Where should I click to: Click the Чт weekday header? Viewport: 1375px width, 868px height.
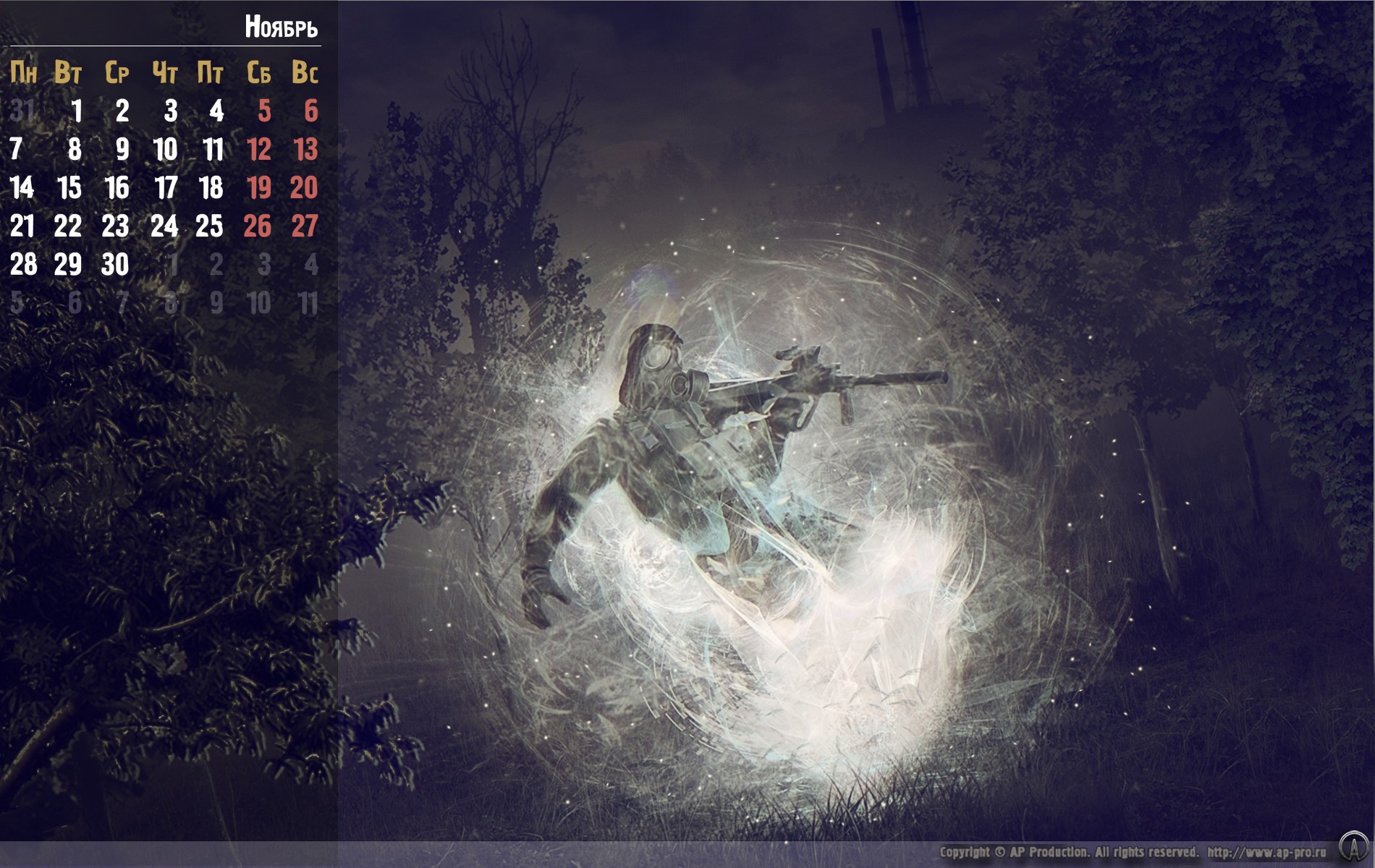point(165,72)
